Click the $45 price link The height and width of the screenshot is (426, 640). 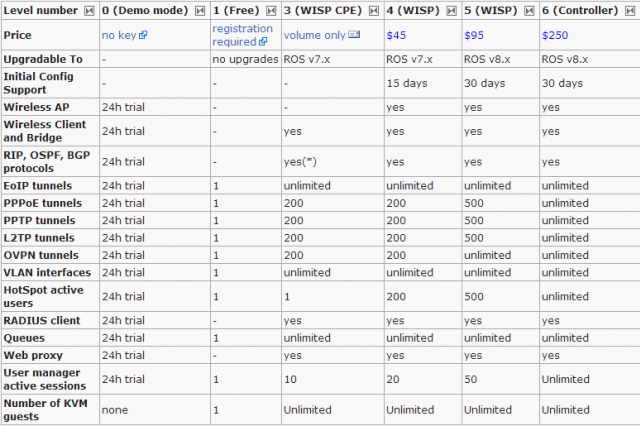tap(396, 35)
